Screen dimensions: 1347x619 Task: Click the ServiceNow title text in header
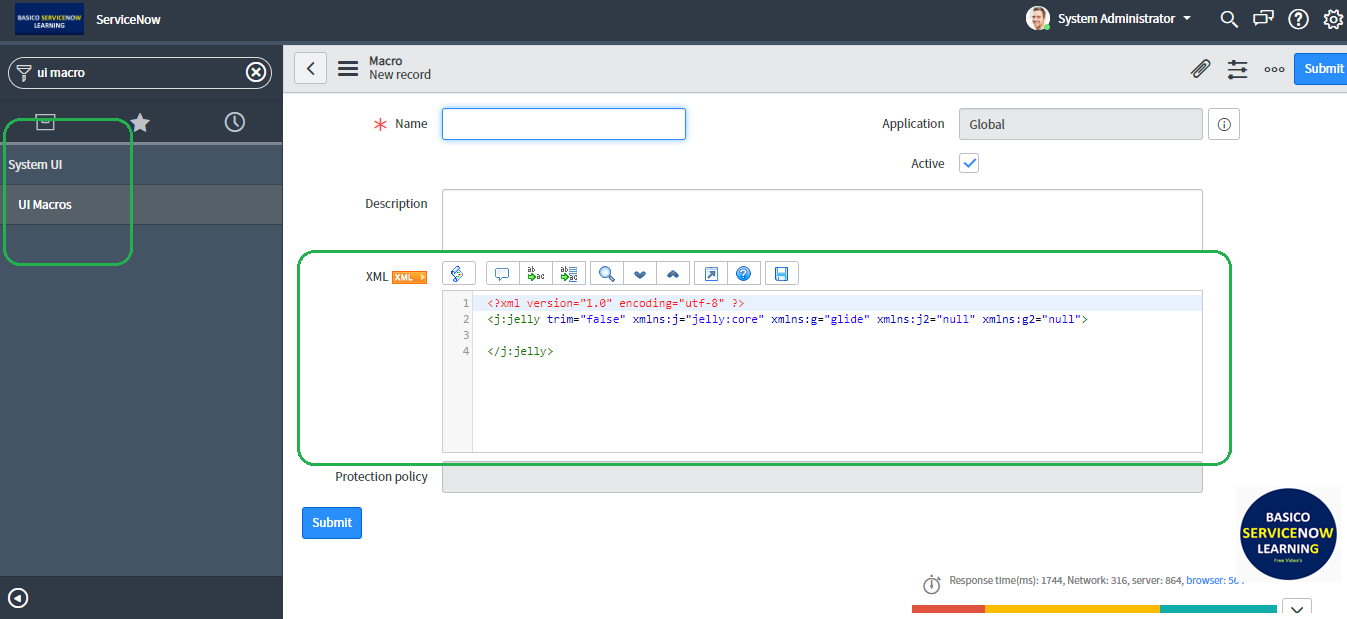[128, 19]
